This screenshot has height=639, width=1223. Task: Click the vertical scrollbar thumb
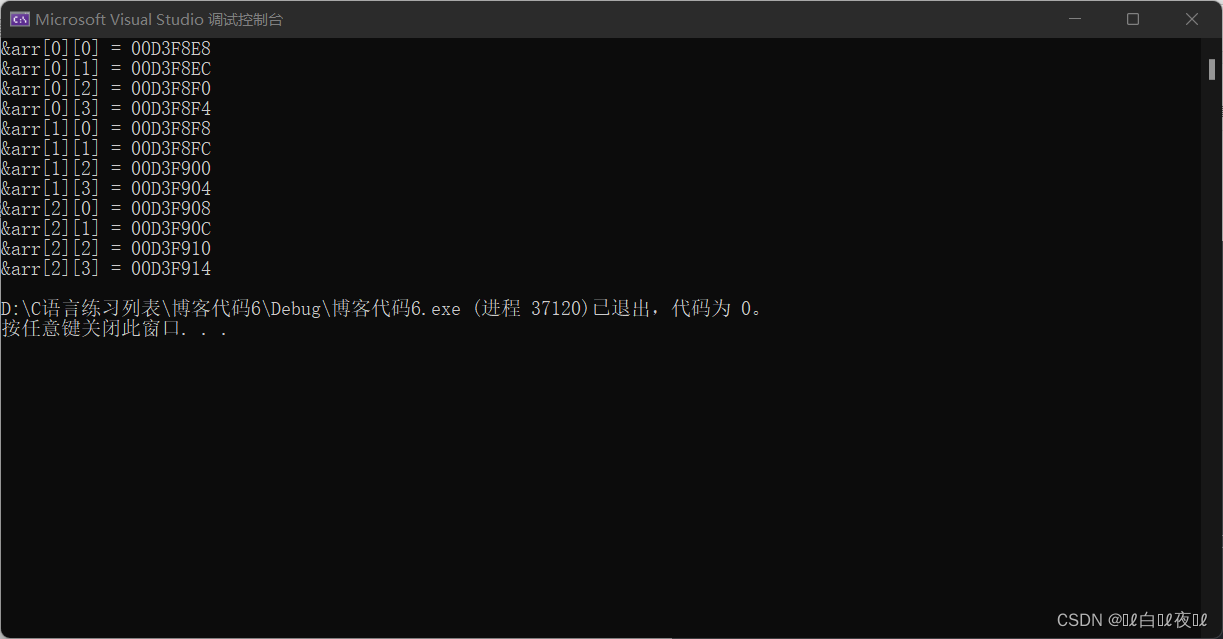[x=1211, y=69]
